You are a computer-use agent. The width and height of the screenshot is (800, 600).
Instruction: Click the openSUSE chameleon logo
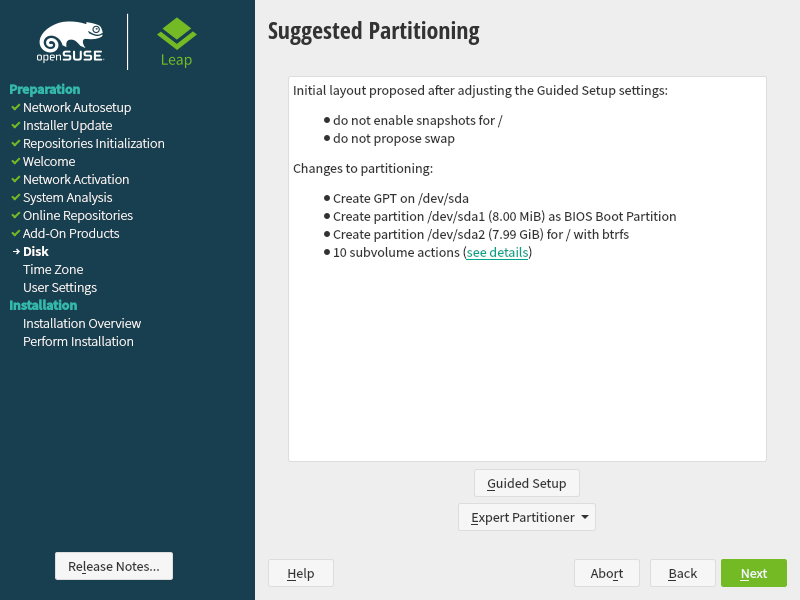tap(70, 41)
